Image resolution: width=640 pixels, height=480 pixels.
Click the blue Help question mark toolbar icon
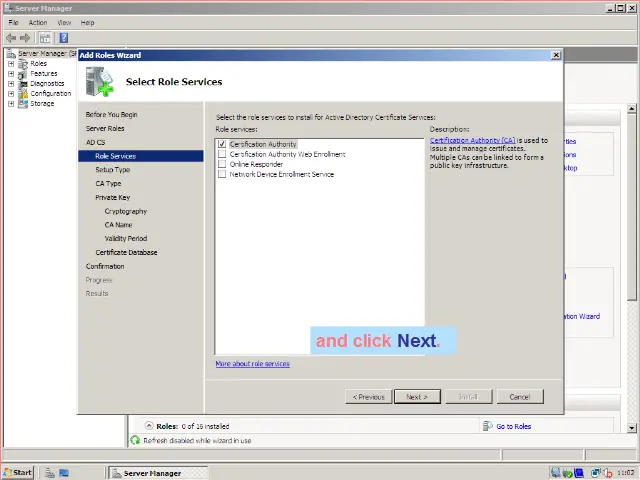[x=64, y=38]
